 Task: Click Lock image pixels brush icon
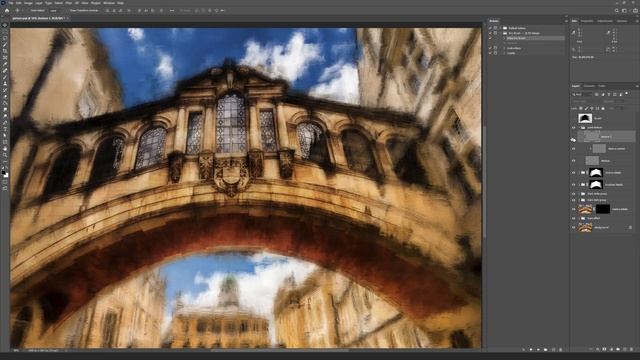(x=587, y=108)
